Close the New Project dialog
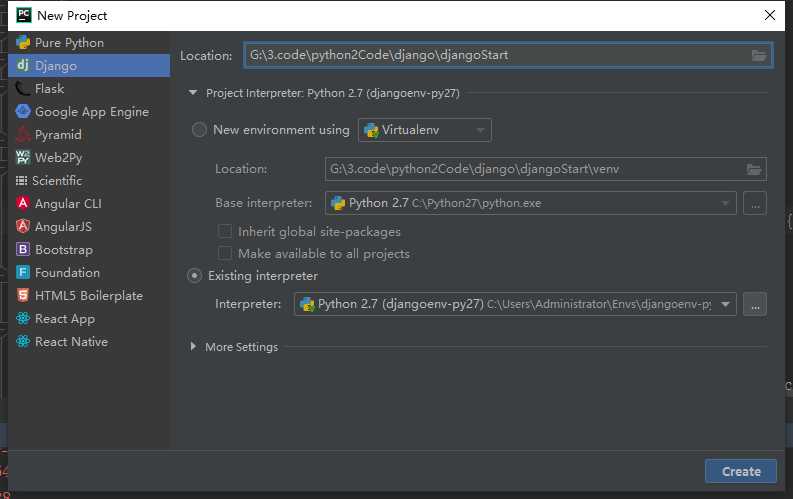 (x=769, y=15)
